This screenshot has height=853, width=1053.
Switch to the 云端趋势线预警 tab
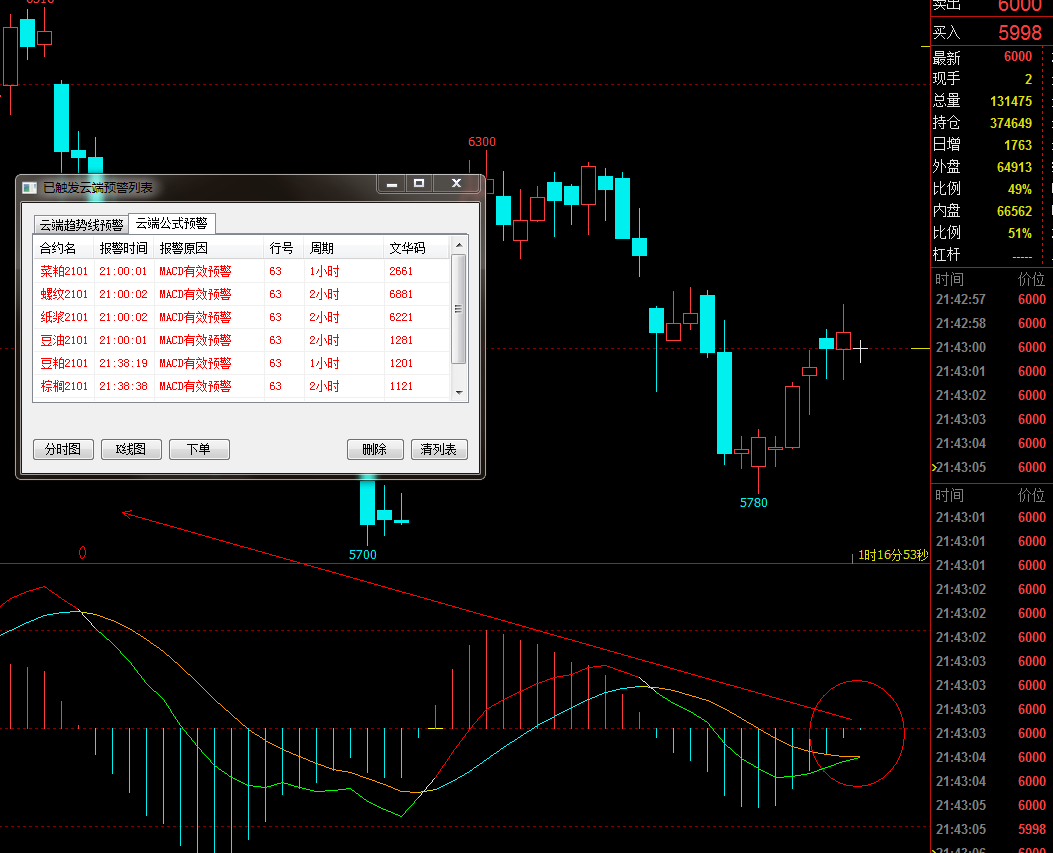[81, 224]
